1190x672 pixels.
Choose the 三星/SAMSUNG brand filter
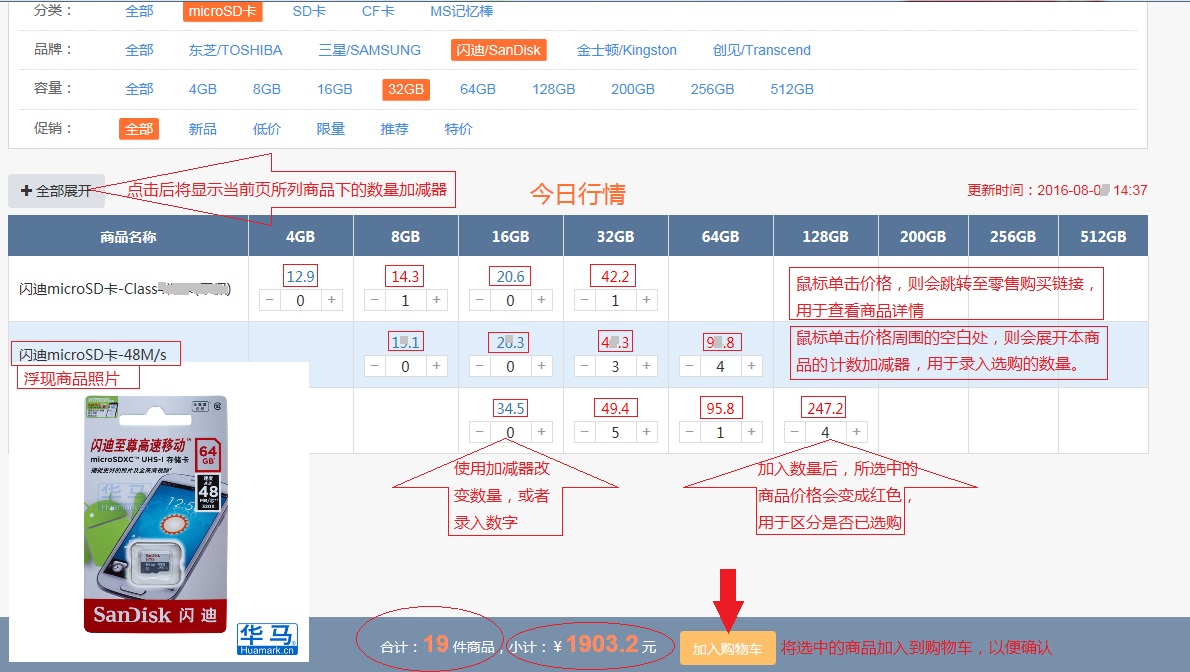[370, 50]
